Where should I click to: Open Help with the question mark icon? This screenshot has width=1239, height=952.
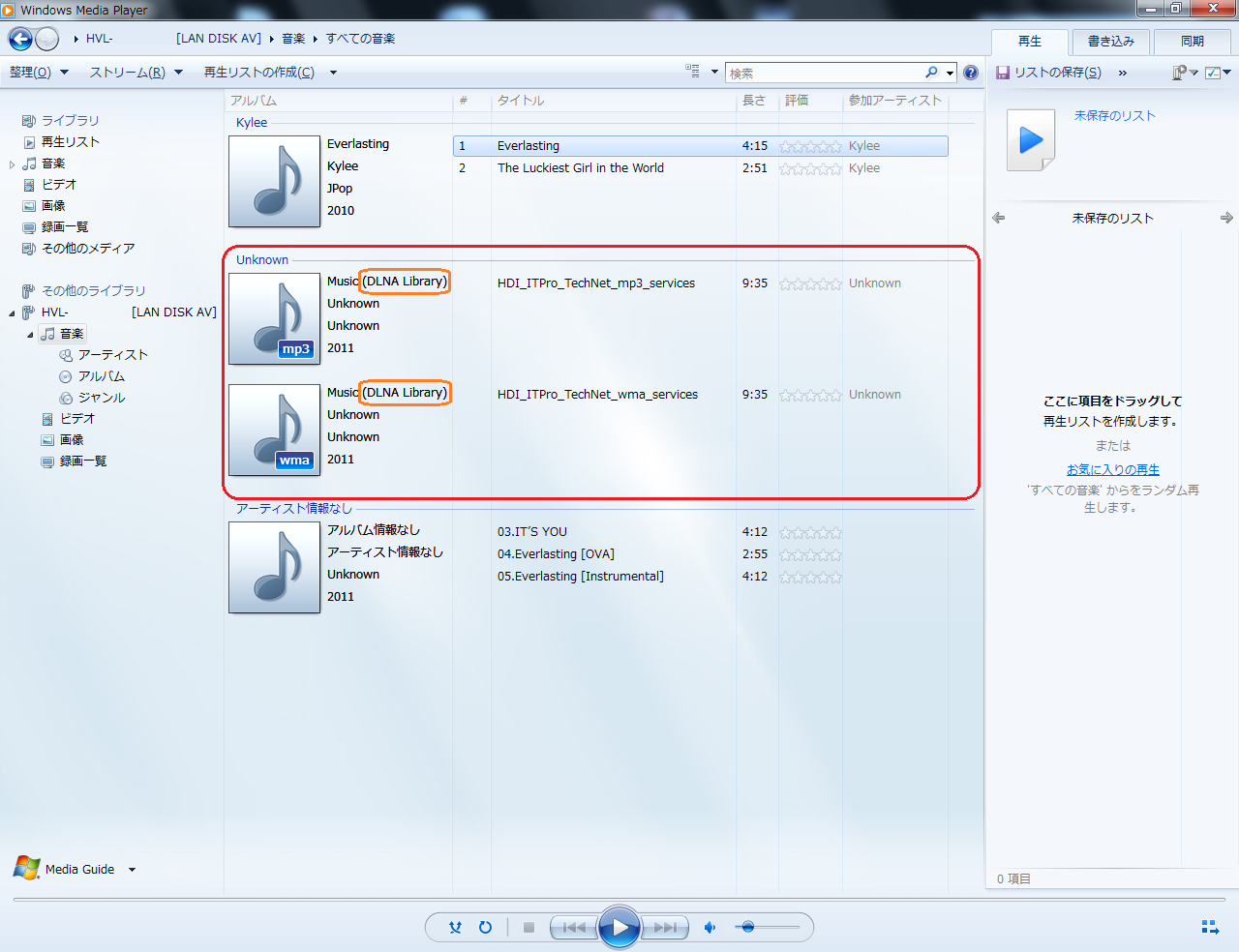tap(971, 73)
